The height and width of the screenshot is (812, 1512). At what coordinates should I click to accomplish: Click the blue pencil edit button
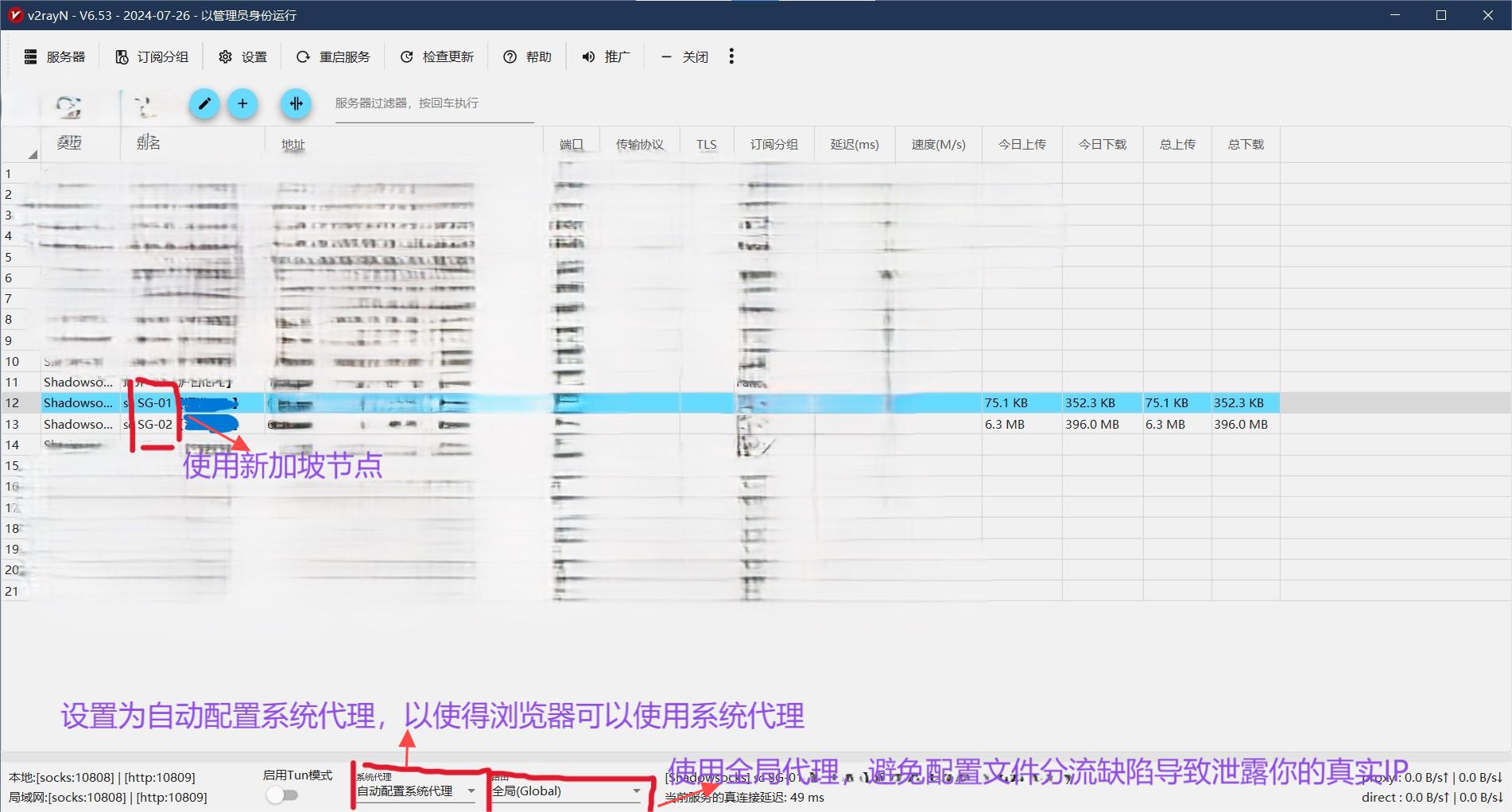coord(204,103)
